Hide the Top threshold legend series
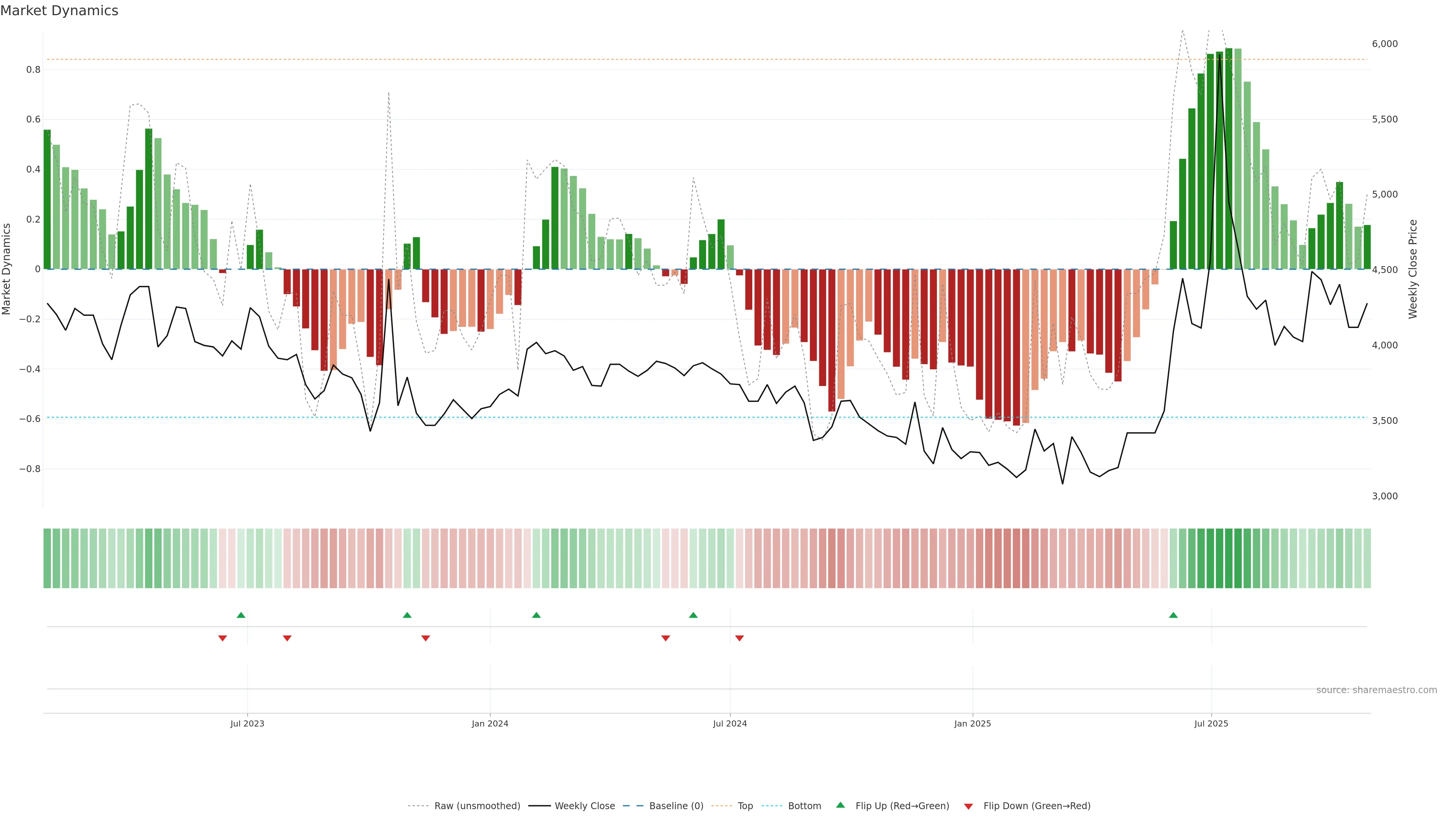The image size is (1456, 819). point(745,806)
